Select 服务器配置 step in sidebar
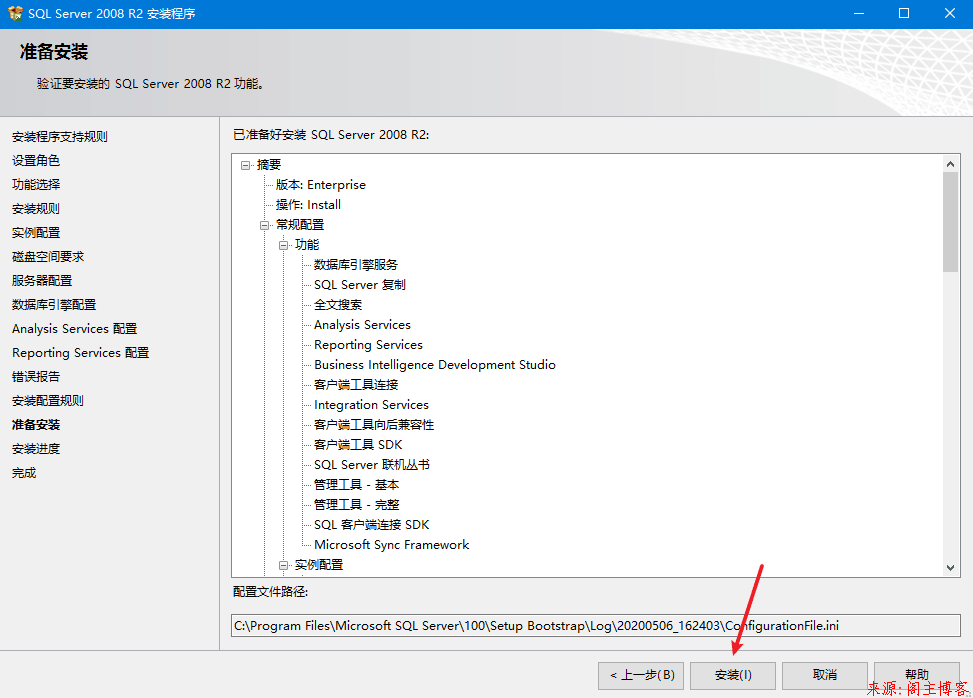 click(42, 280)
